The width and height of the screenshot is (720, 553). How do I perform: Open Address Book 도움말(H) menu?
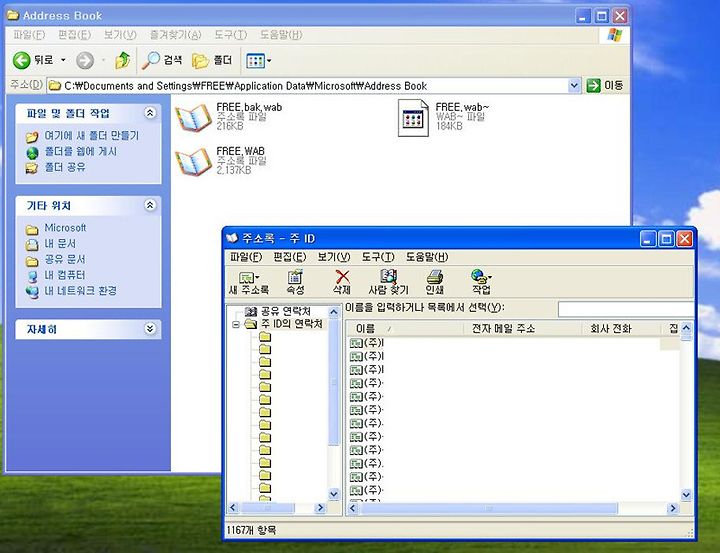pyautogui.click(x=427, y=257)
